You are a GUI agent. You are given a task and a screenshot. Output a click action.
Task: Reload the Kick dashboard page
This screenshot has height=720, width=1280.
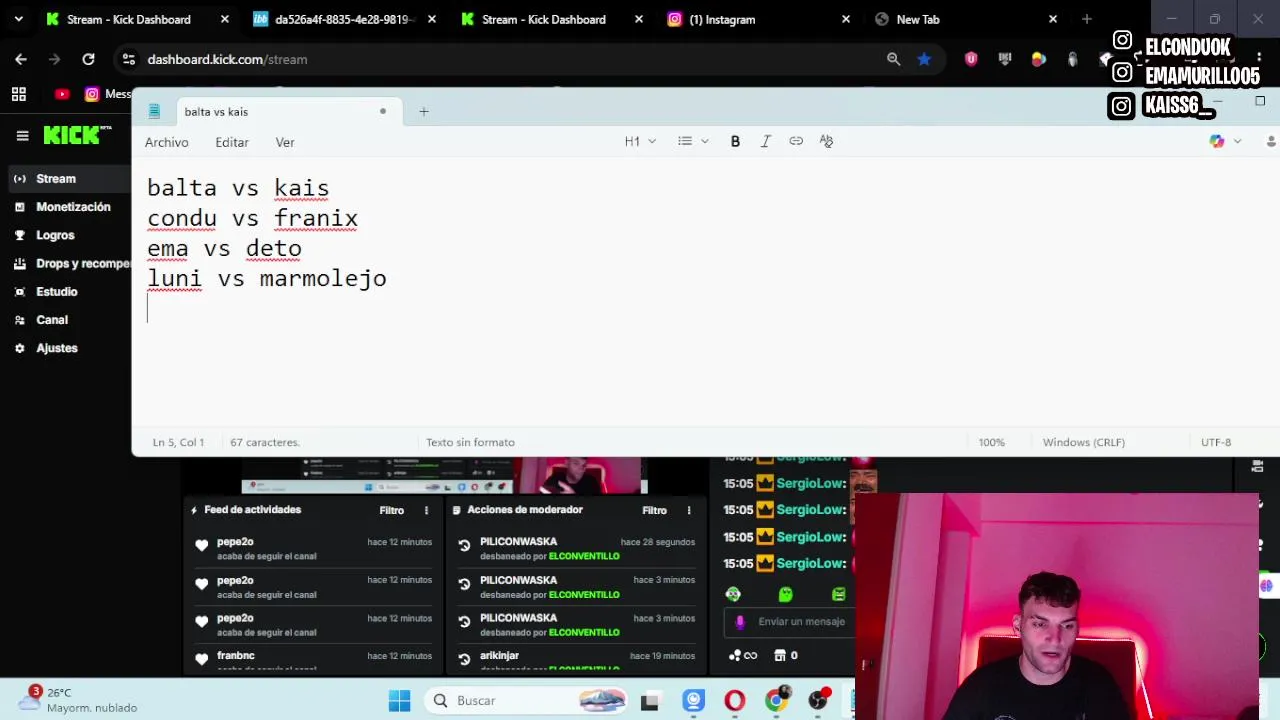88,59
